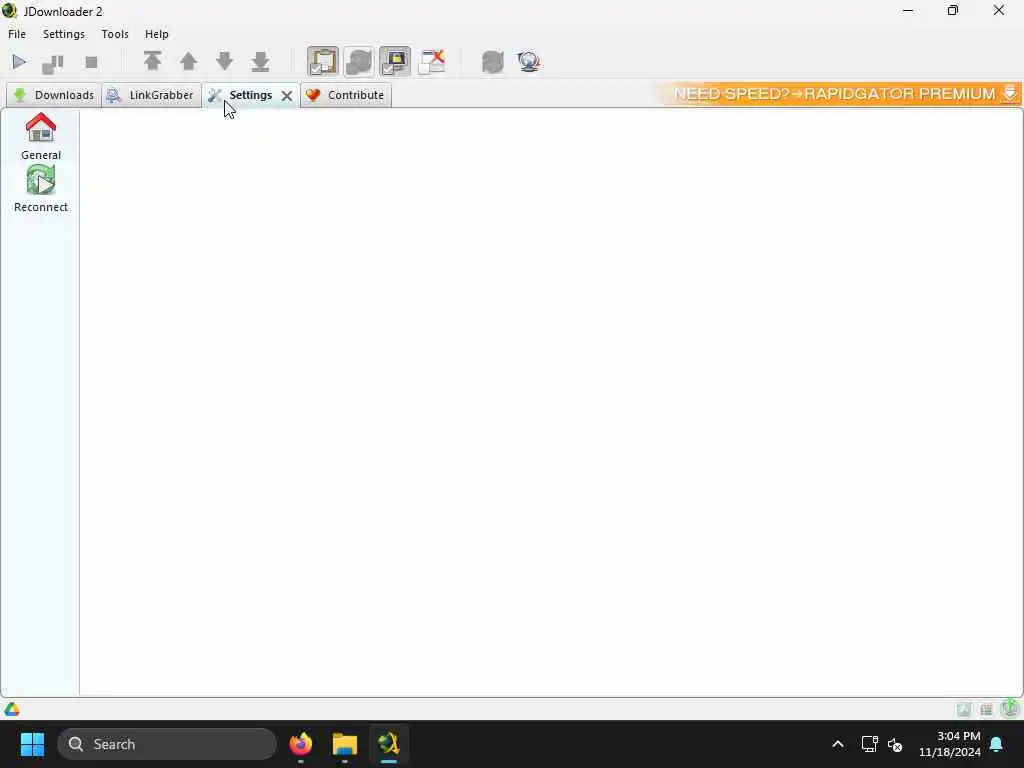Click the muted volume tray icon
The width and height of the screenshot is (1024, 768).
pos(895,744)
